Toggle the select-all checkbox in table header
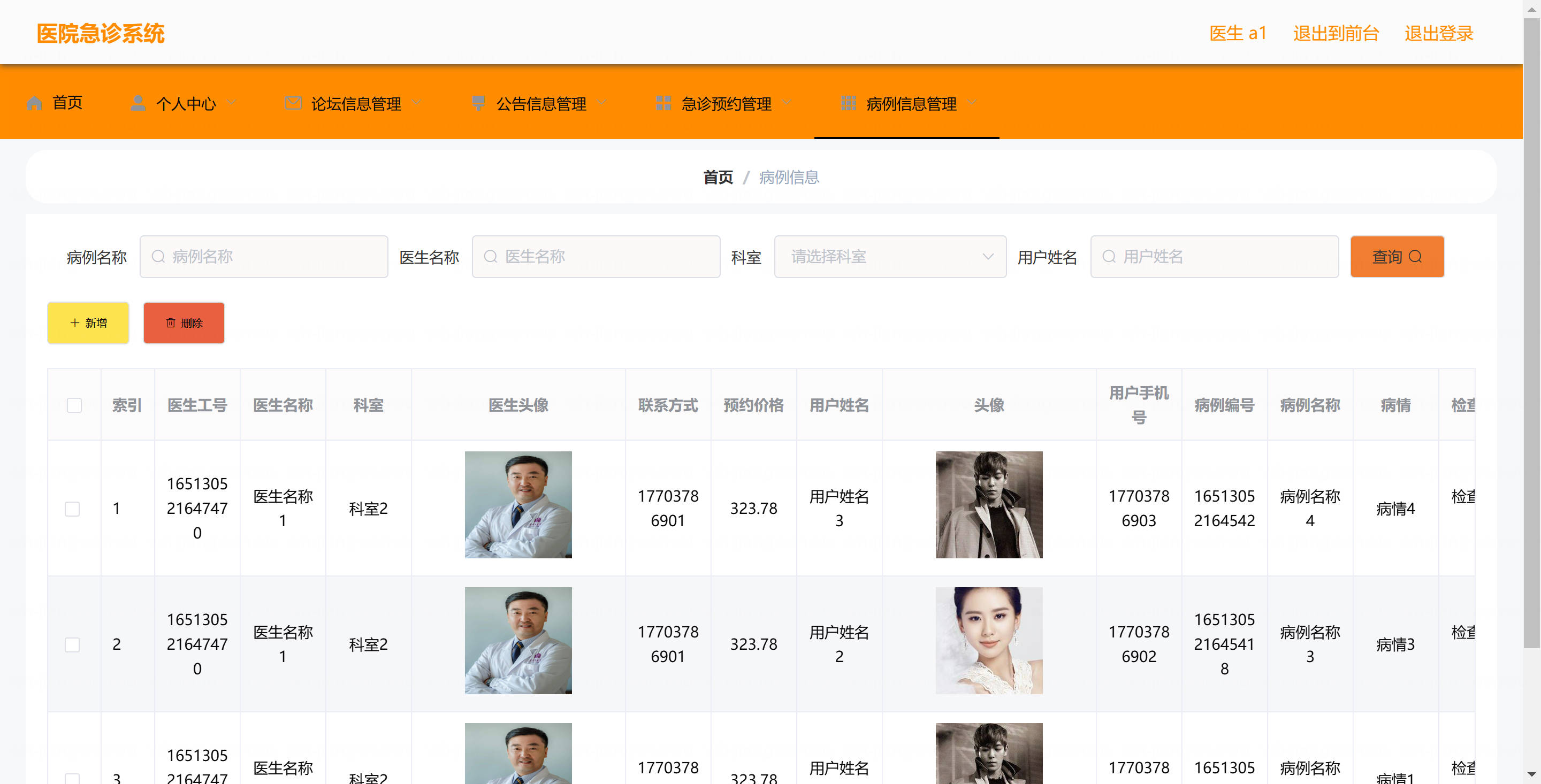 pos(74,405)
